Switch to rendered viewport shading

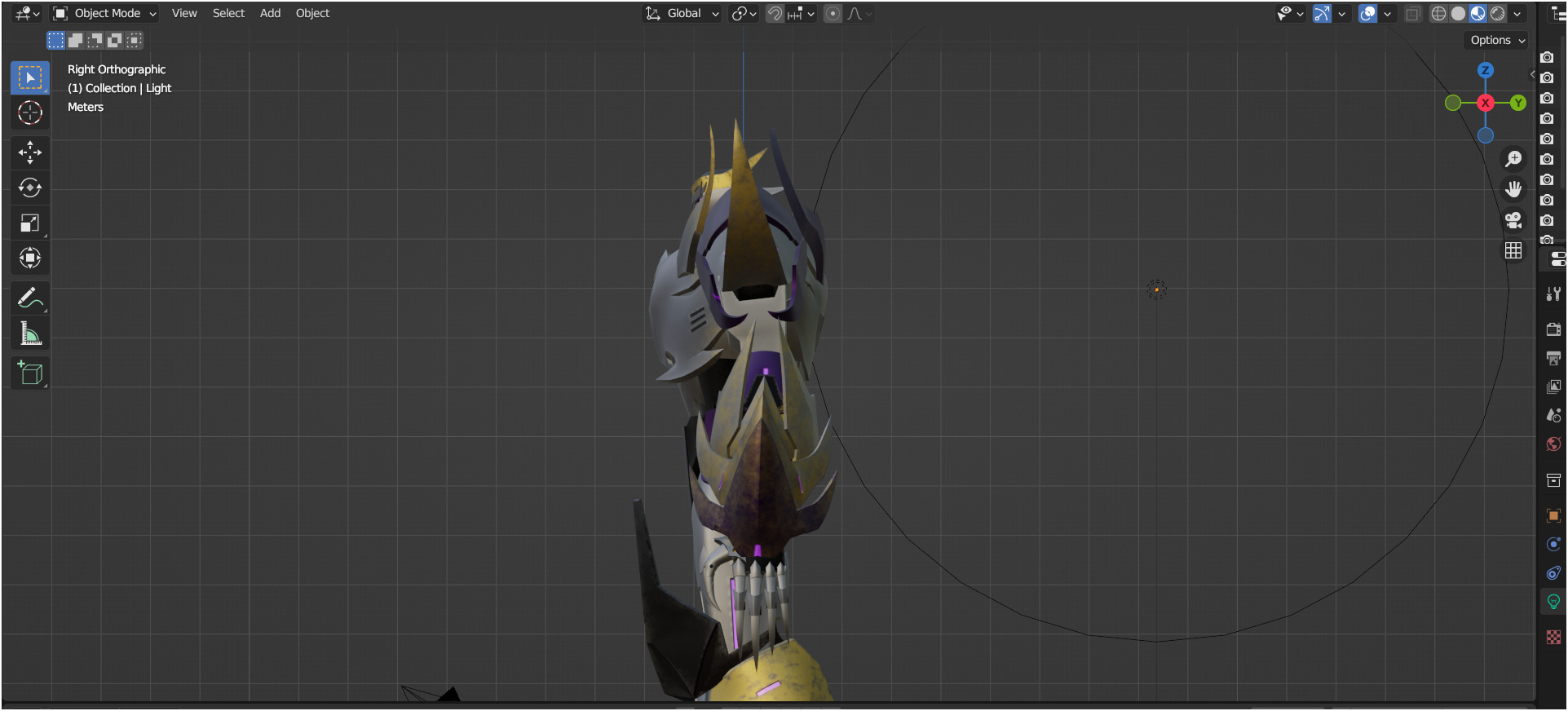click(1498, 13)
